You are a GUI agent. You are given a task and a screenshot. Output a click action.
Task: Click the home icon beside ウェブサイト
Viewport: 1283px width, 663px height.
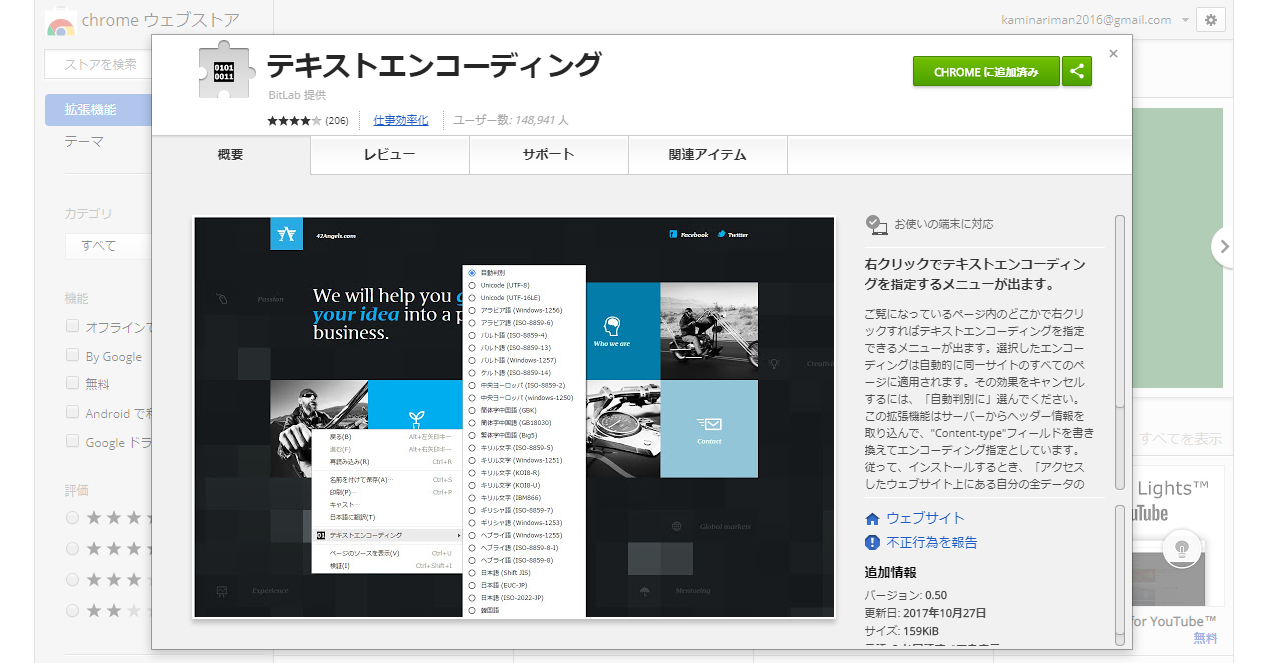872,518
